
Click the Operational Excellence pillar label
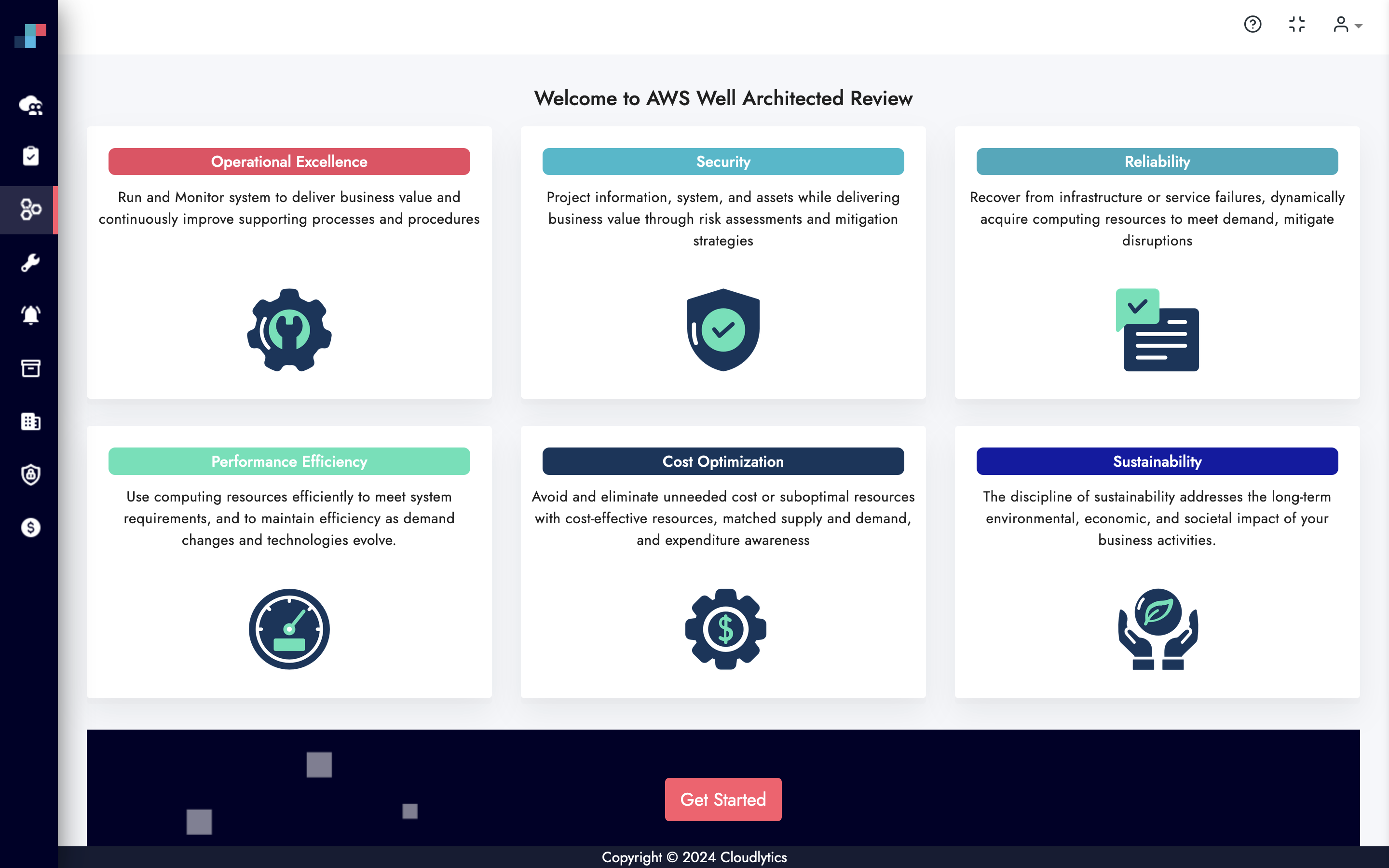click(x=289, y=162)
